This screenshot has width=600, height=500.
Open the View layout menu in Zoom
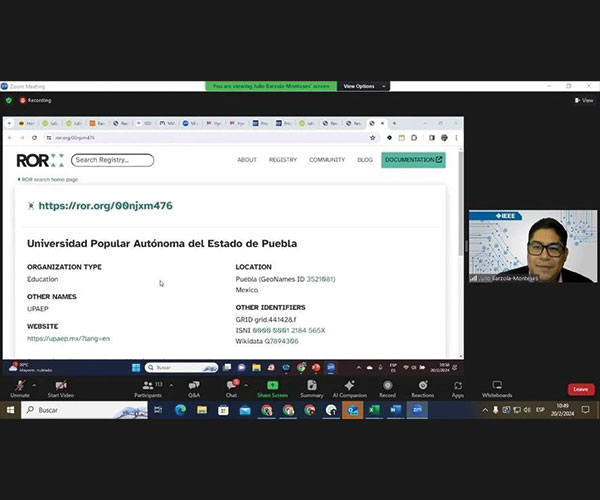[584, 100]
